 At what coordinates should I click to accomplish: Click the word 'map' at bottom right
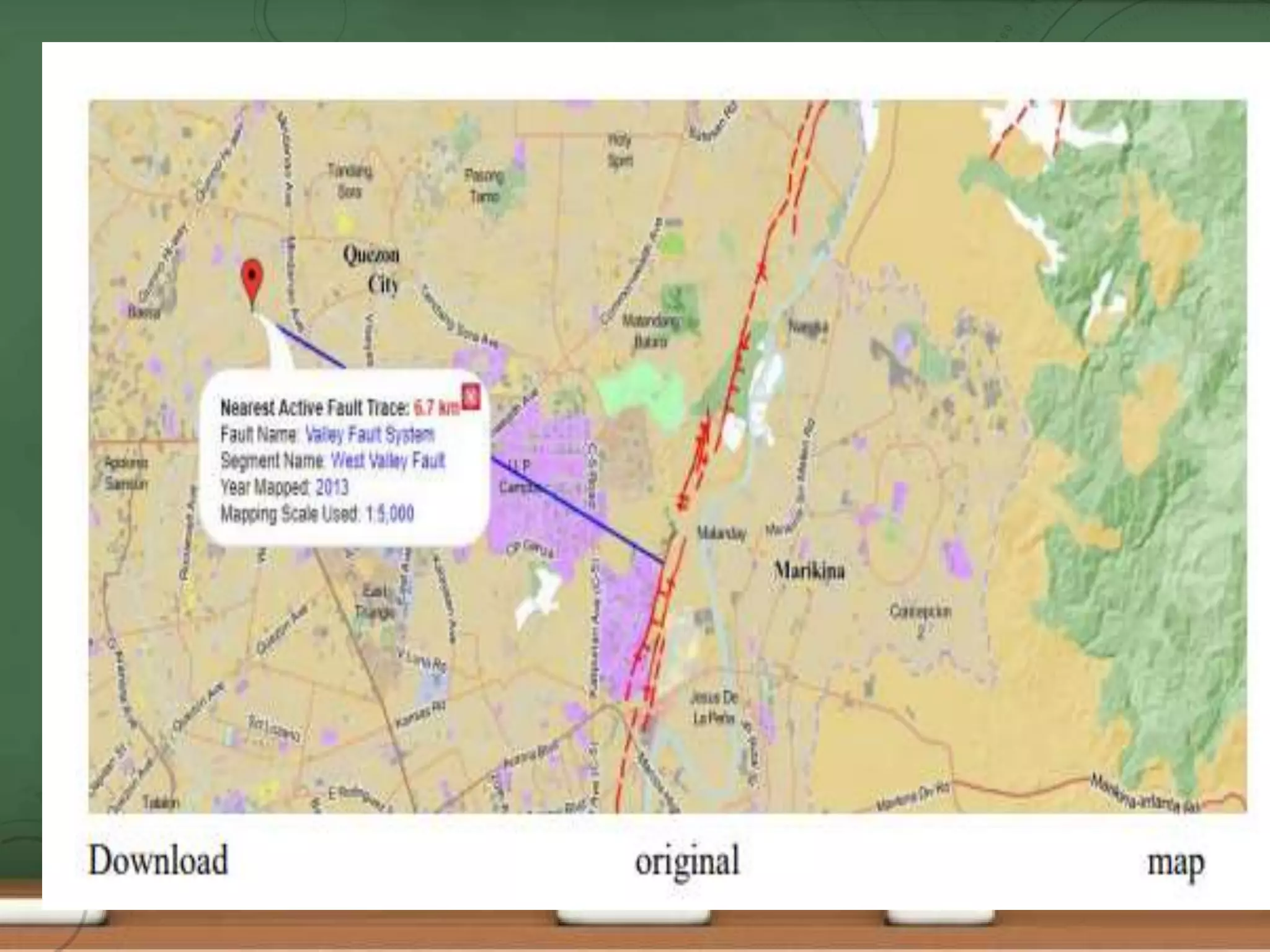(x=1176, y=863)
